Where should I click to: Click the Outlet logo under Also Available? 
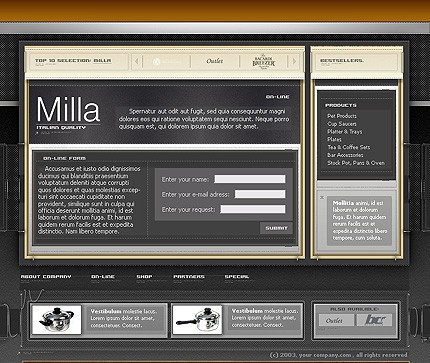coord(336,320)
